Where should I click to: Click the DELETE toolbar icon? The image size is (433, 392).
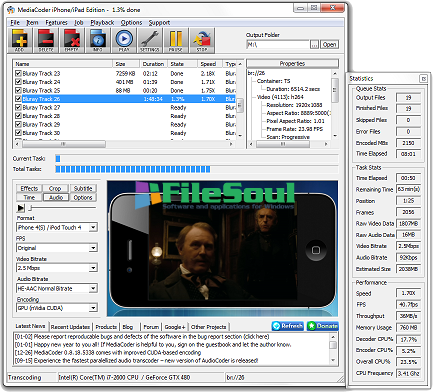(x=46, y=40)
